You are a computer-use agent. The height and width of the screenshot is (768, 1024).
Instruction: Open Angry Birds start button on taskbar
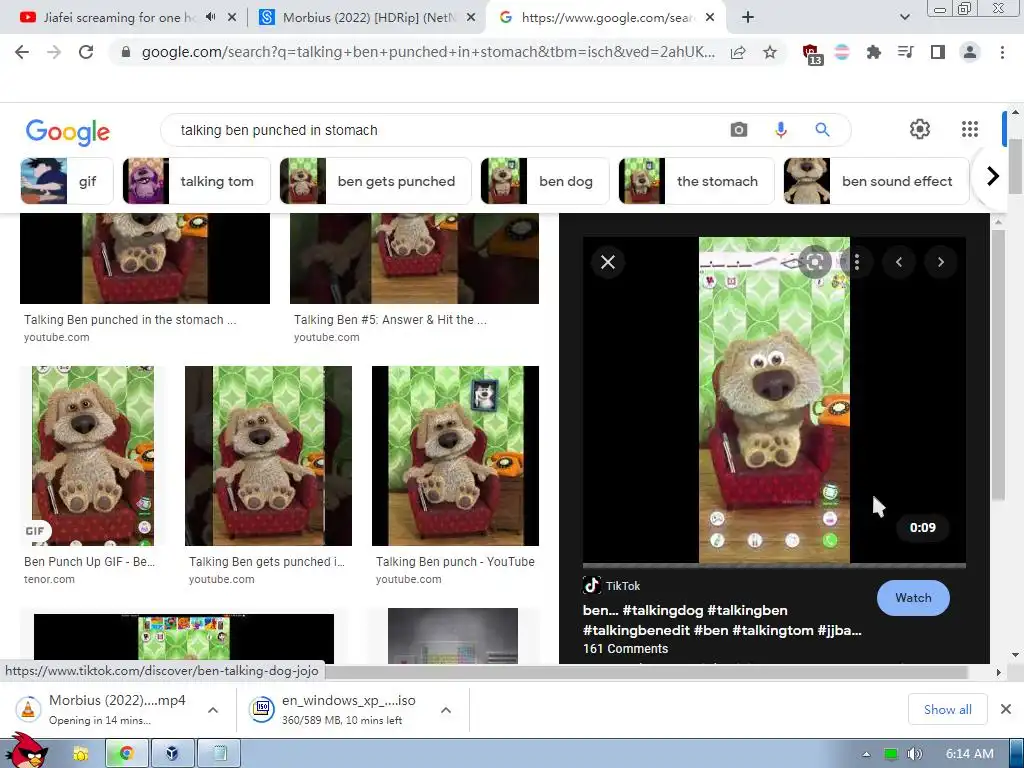tap(26, 751)
